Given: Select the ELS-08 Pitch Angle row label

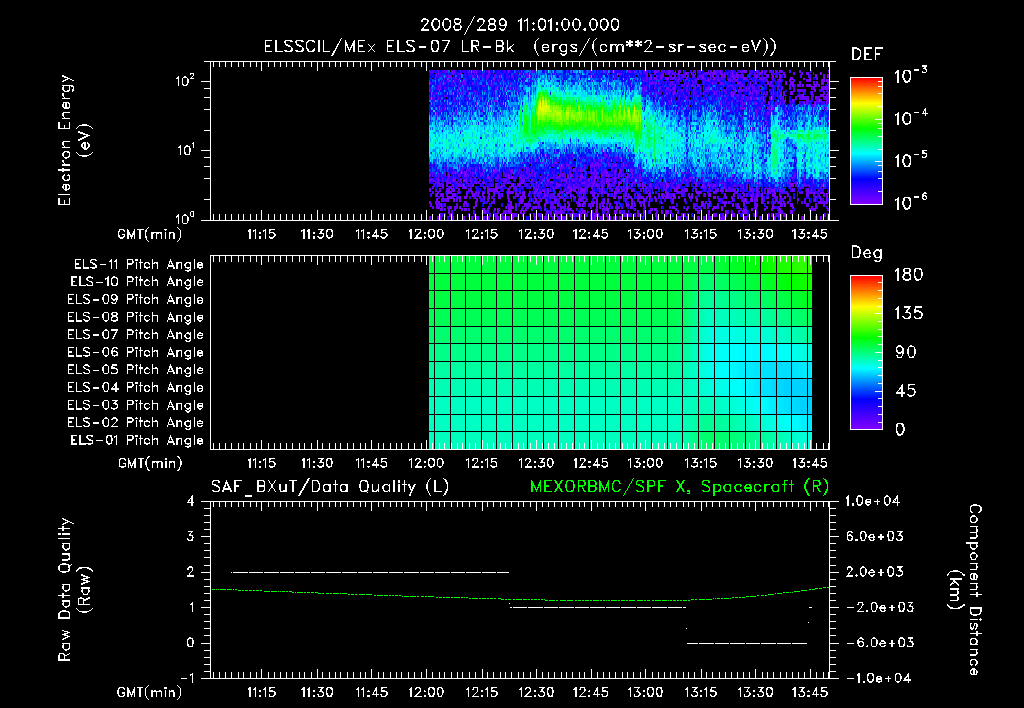Looking at the screenshot, I should click(x=135, y=317).
